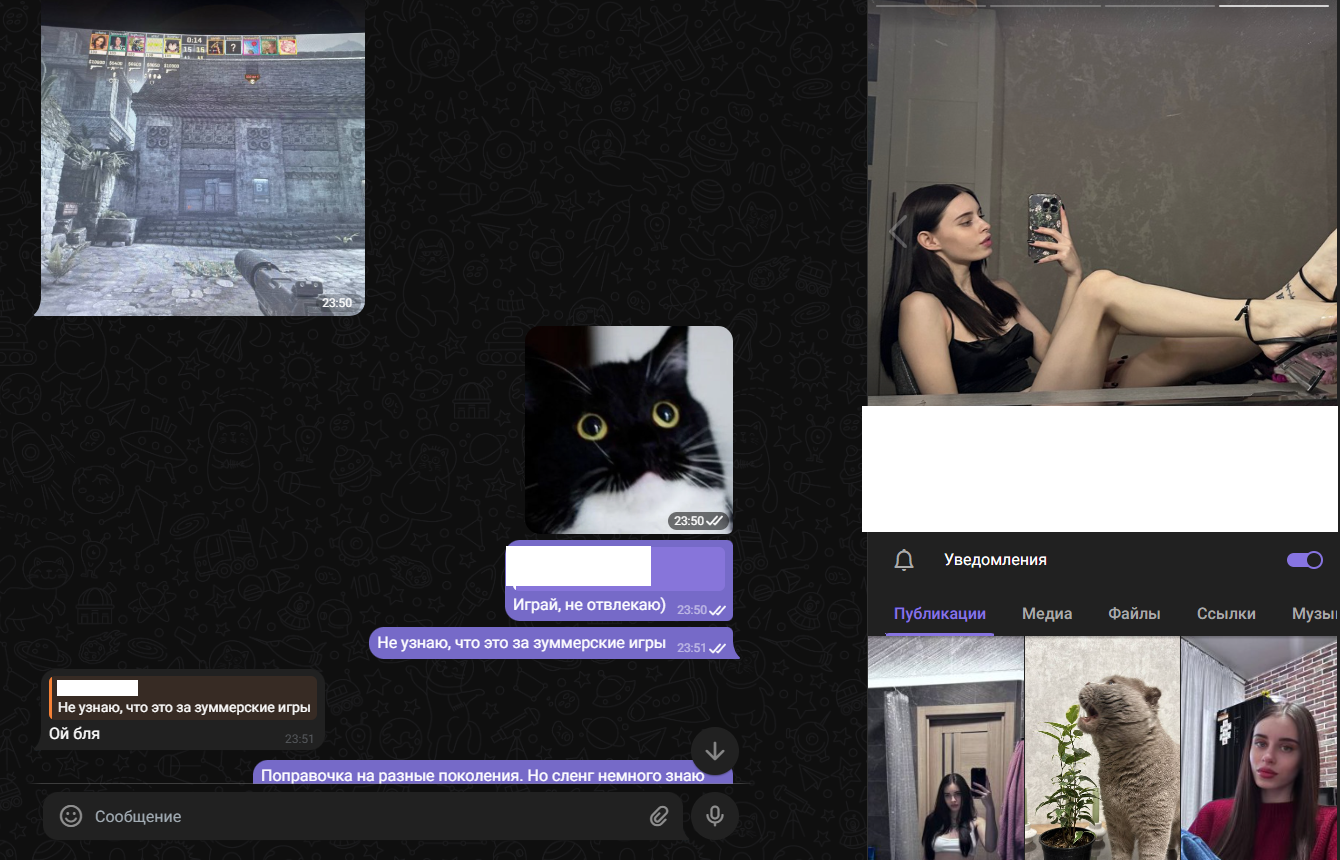
Task: Click the large profile photo
Action: (1100, 205)
